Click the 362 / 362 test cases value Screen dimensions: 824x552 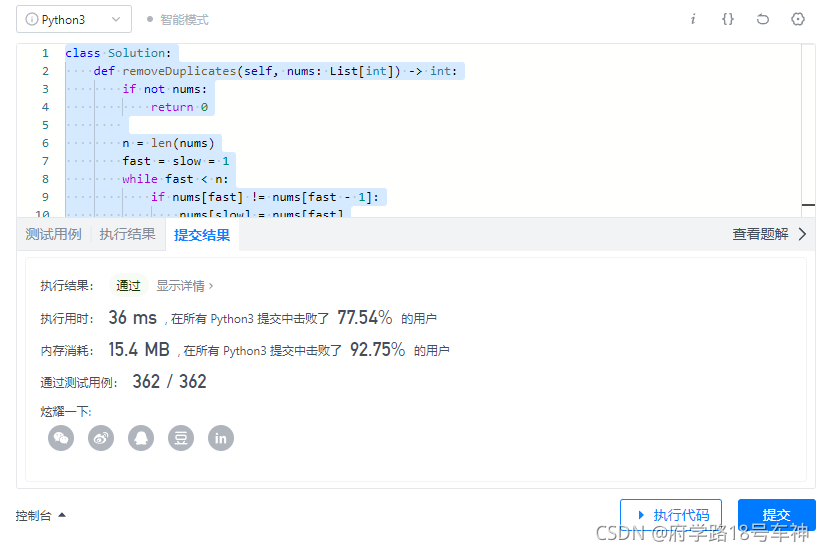tap(169, 382)
